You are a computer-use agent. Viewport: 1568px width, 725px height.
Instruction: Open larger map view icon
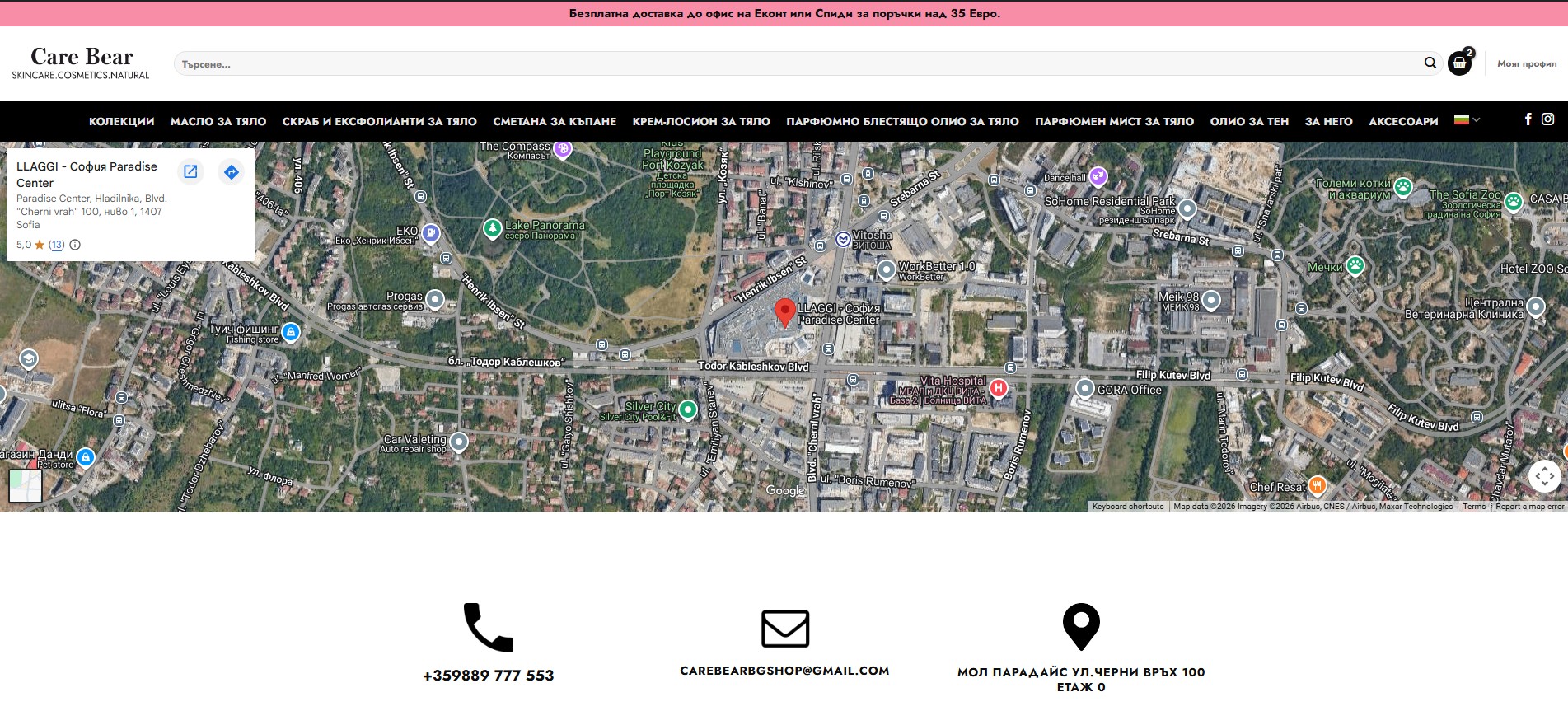click(190, 171)
